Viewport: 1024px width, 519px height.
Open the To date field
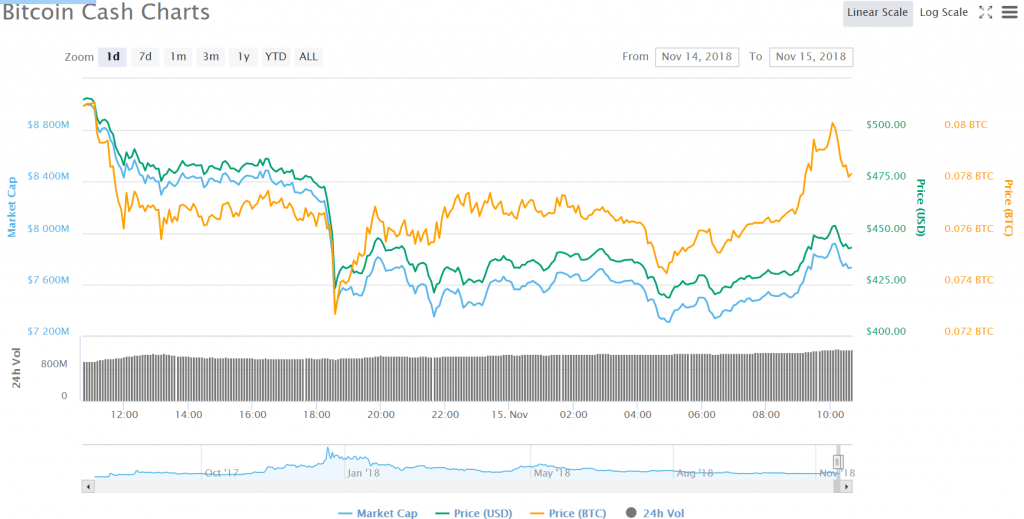point(811,57)
